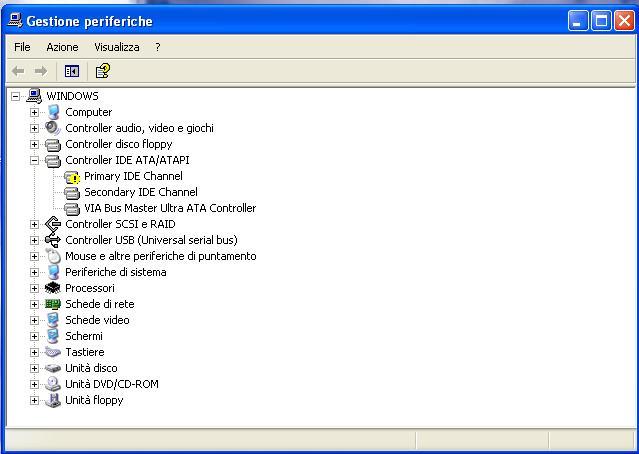Expand the Processori node
Image resolution: width=639 pixels, height=454 pixels.
(x=34, y=289)
